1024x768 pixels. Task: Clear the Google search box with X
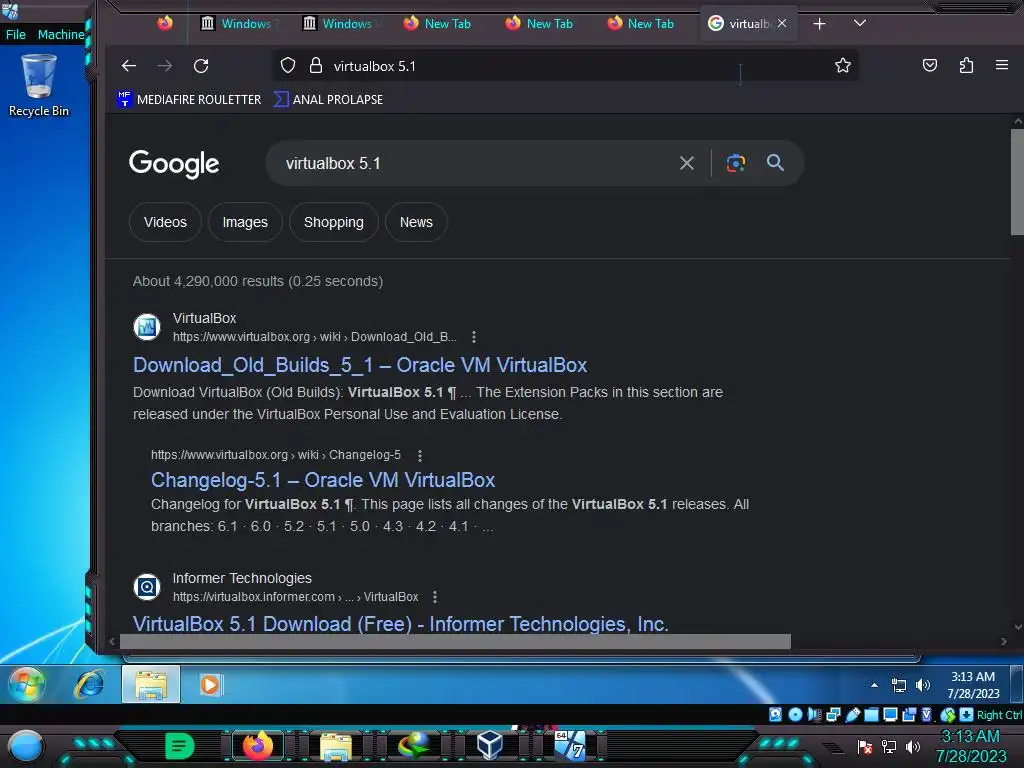coord(686,163)
